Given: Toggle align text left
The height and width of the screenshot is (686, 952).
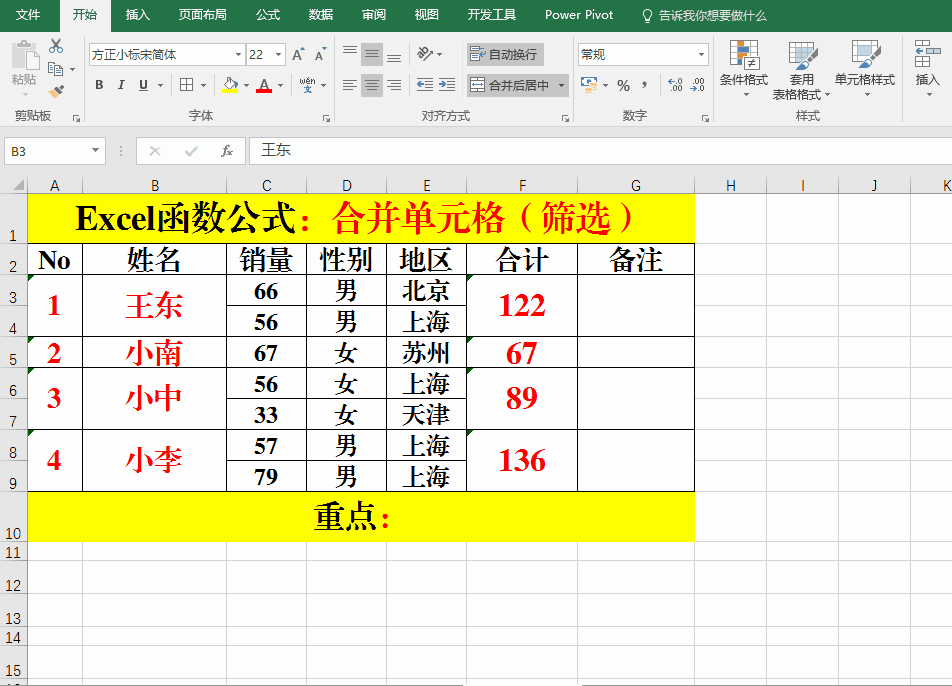Looking at the screenshot, I should pyautogui.click(x=350, y=85).
